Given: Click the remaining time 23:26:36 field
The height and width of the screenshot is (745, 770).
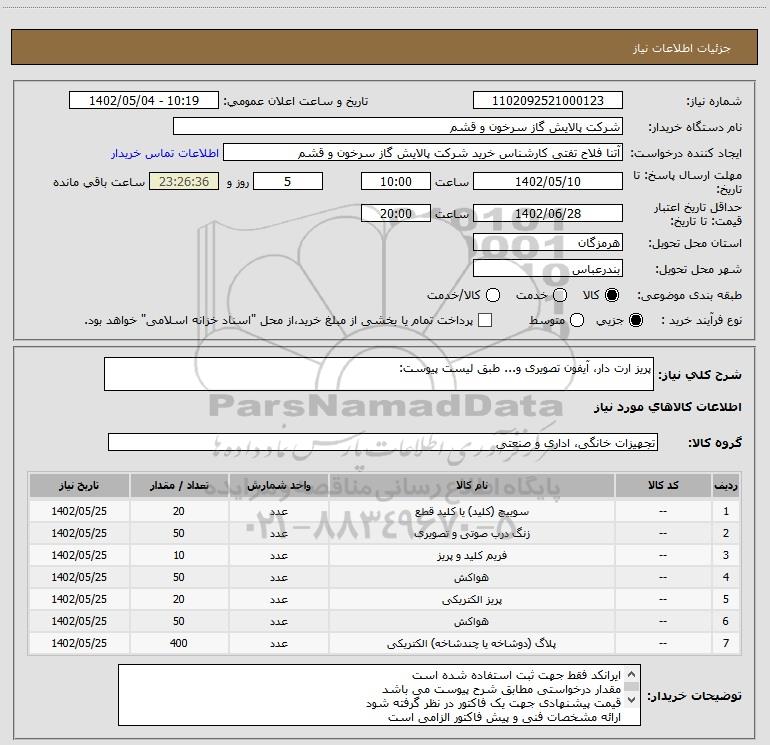Looking at the screenshot, I should (184, 181).
